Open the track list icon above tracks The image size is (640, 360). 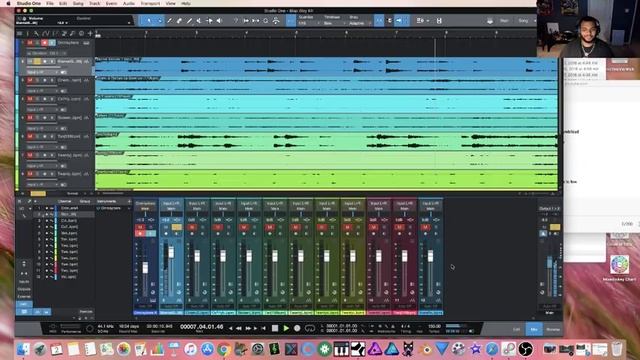19,33
